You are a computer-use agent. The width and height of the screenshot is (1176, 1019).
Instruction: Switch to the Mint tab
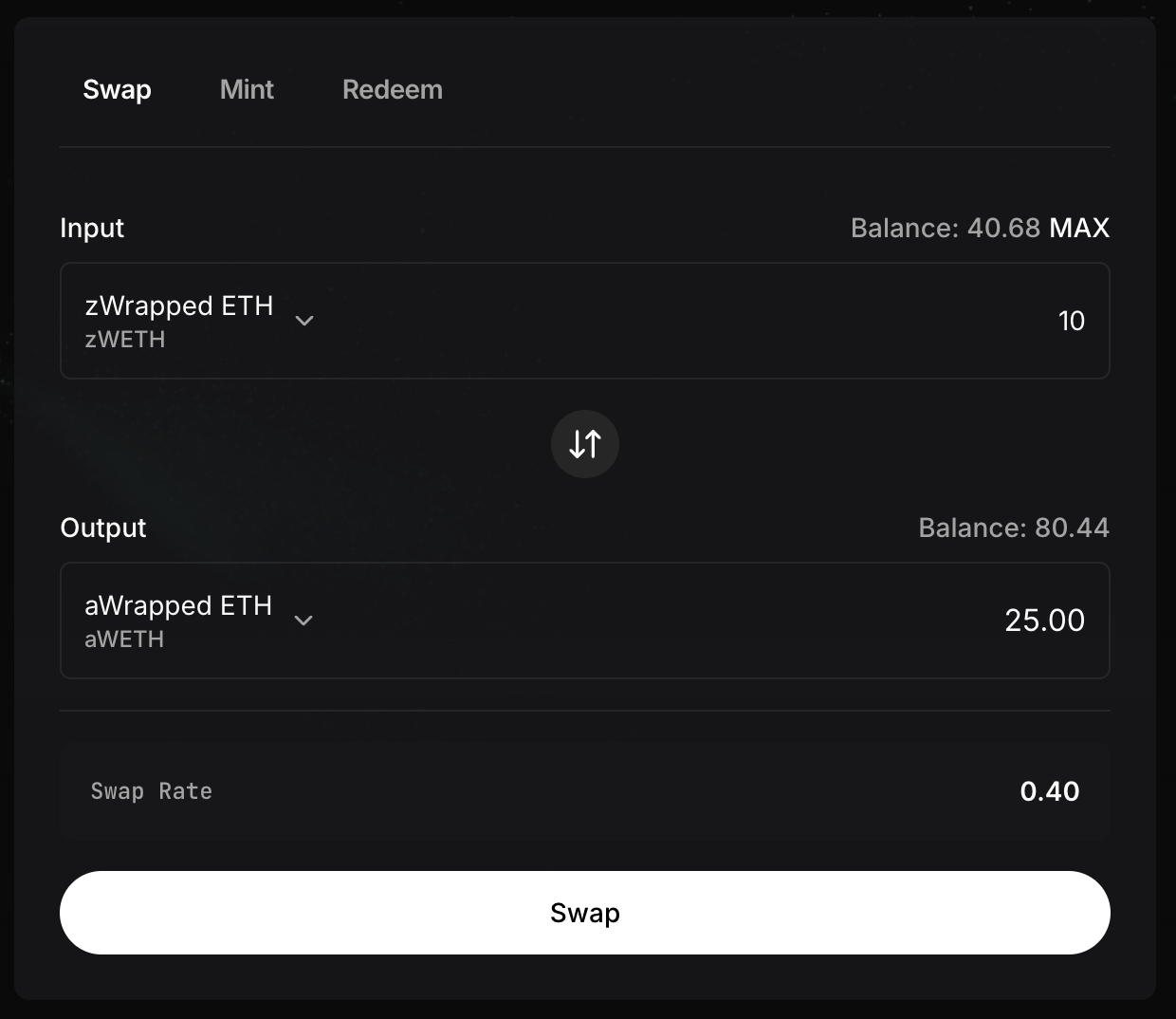[x=247, y=89]
